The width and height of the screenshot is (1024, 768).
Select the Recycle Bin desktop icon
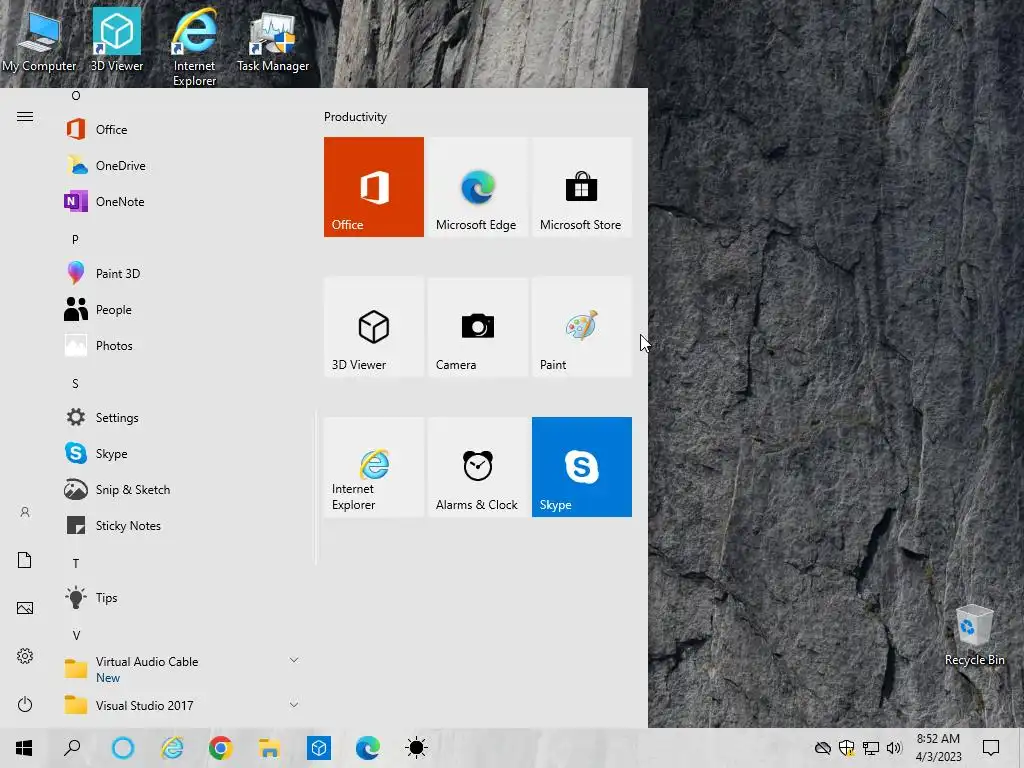click(x=974, y=635)
